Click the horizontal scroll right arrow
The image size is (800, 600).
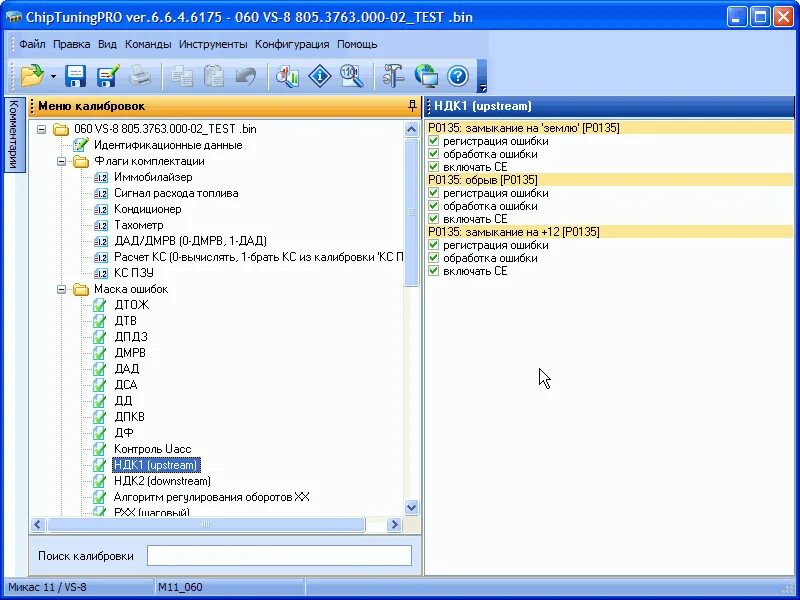394,524
